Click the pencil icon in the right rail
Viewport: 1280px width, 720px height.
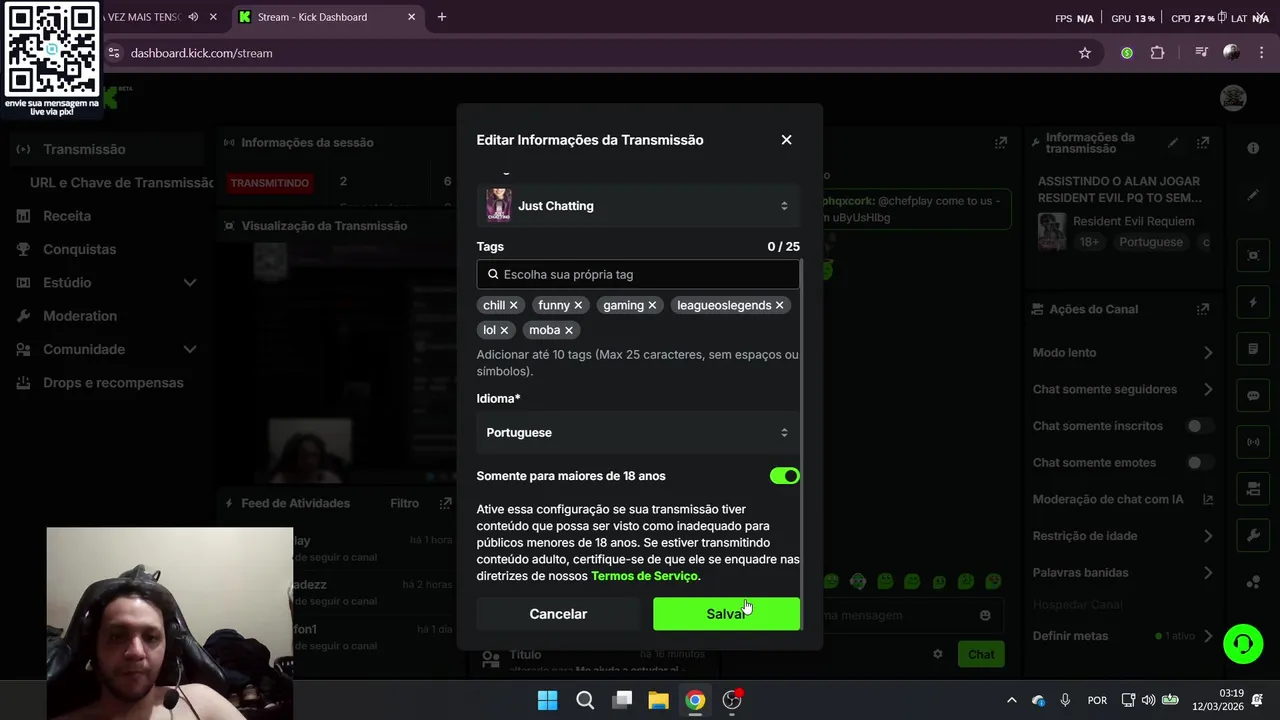1253,196
